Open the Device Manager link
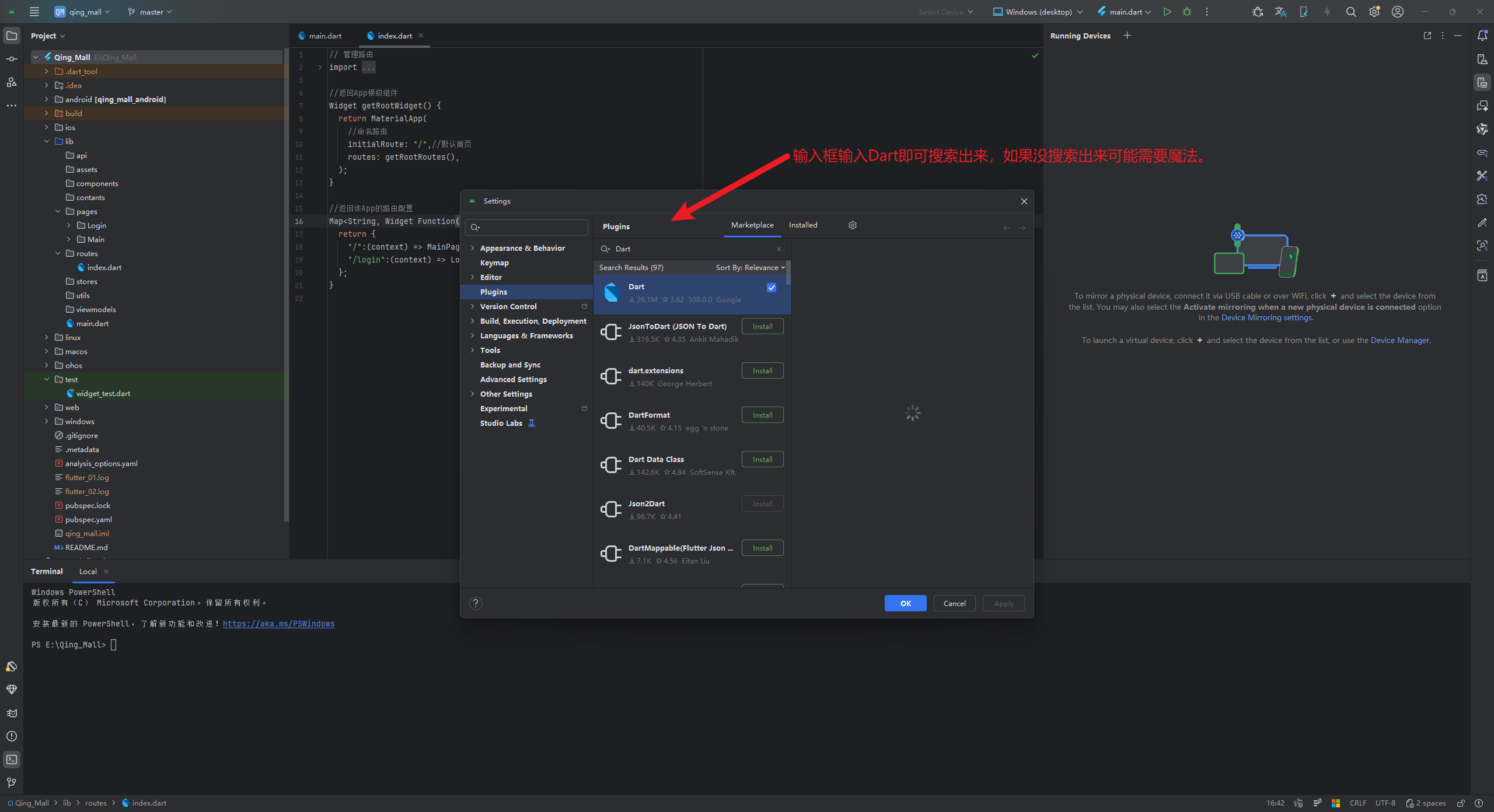This screenshot has height=812, width=1494. click(1399, 339)
